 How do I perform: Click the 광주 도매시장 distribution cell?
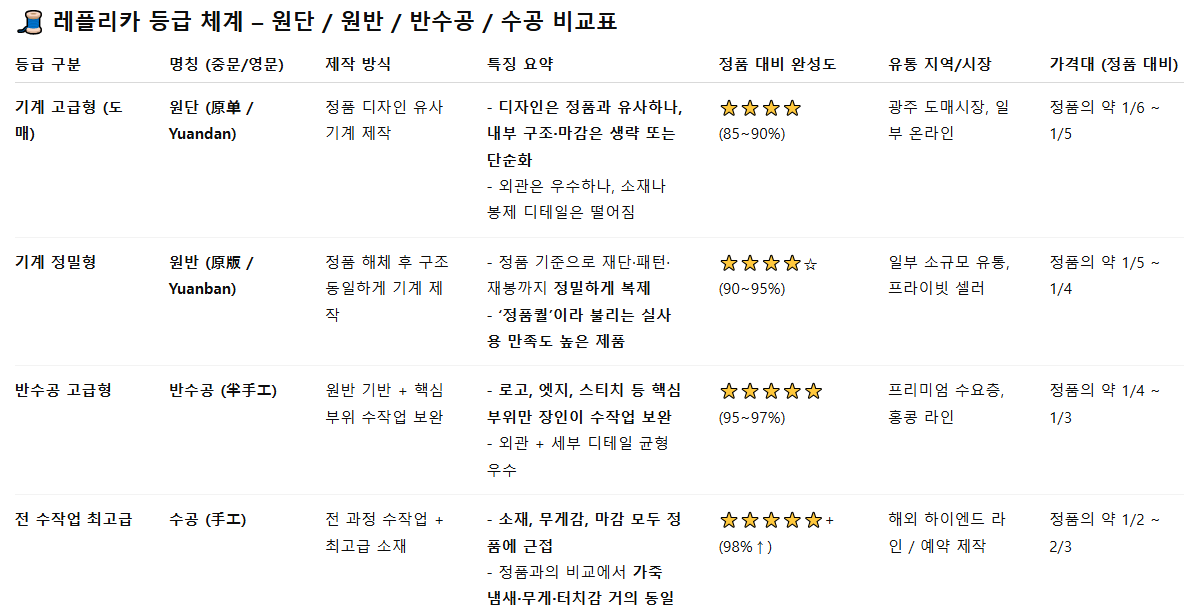click(949, 120)
